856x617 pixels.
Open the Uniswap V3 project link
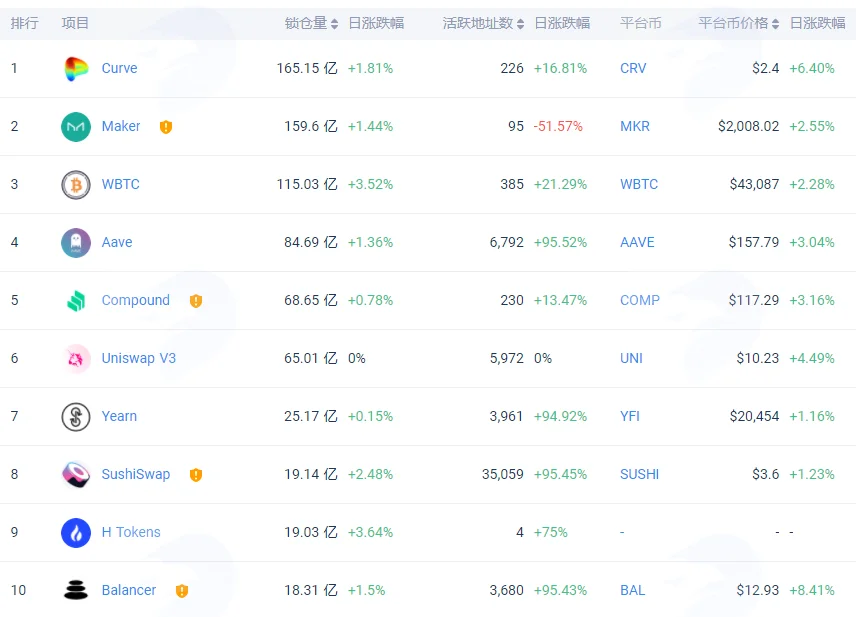(x=139, y=358)
